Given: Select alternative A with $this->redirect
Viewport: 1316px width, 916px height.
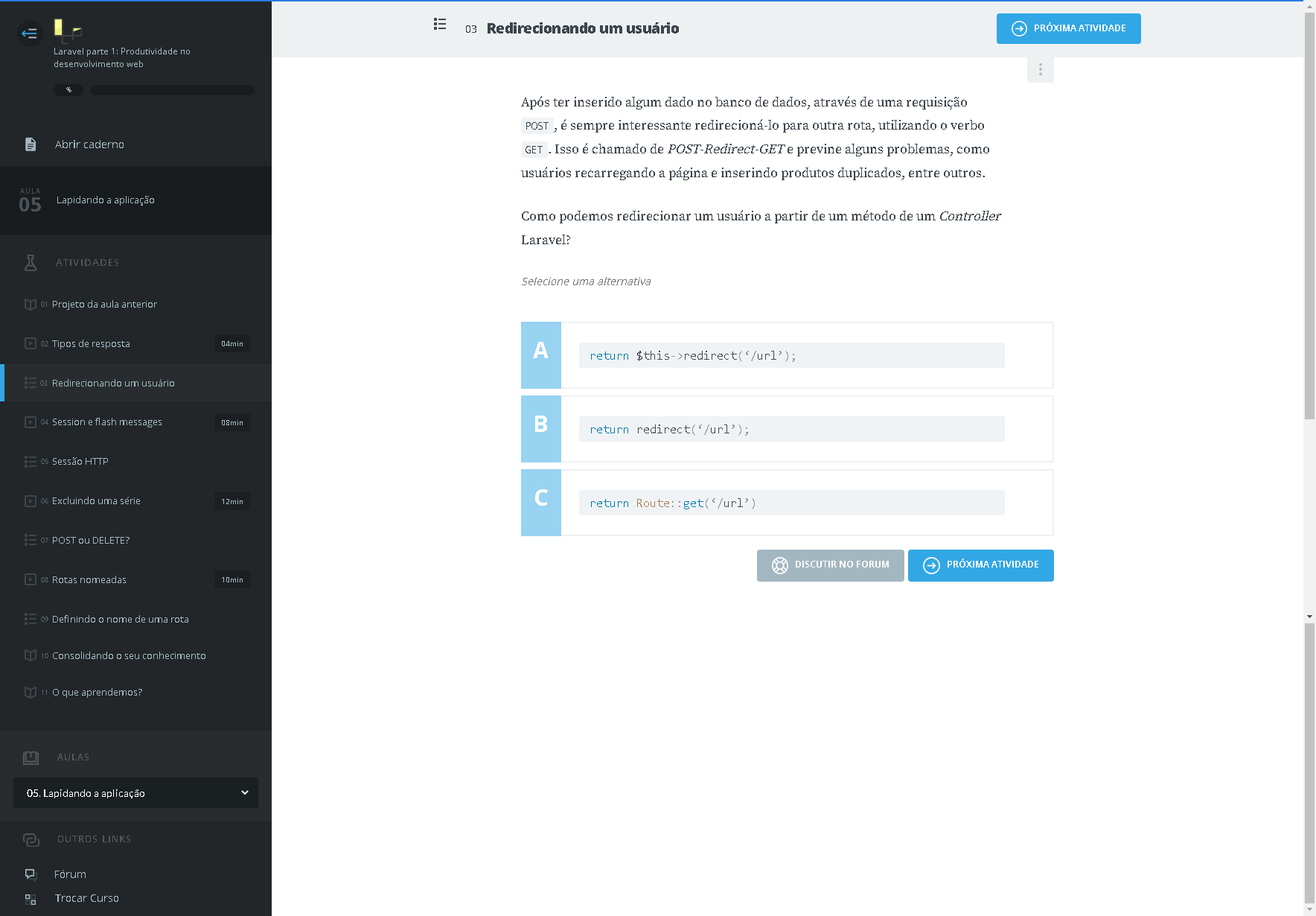Looking at the screenshot, I should point(787,355).
